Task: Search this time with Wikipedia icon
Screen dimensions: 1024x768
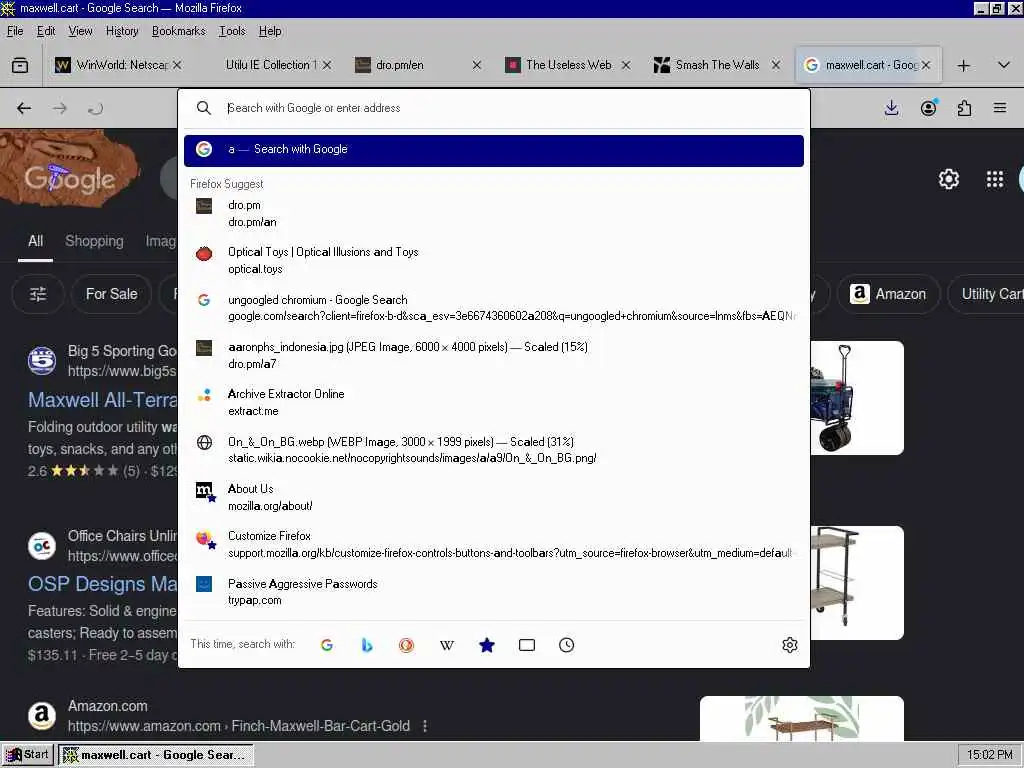Action: tap(447, 645)
